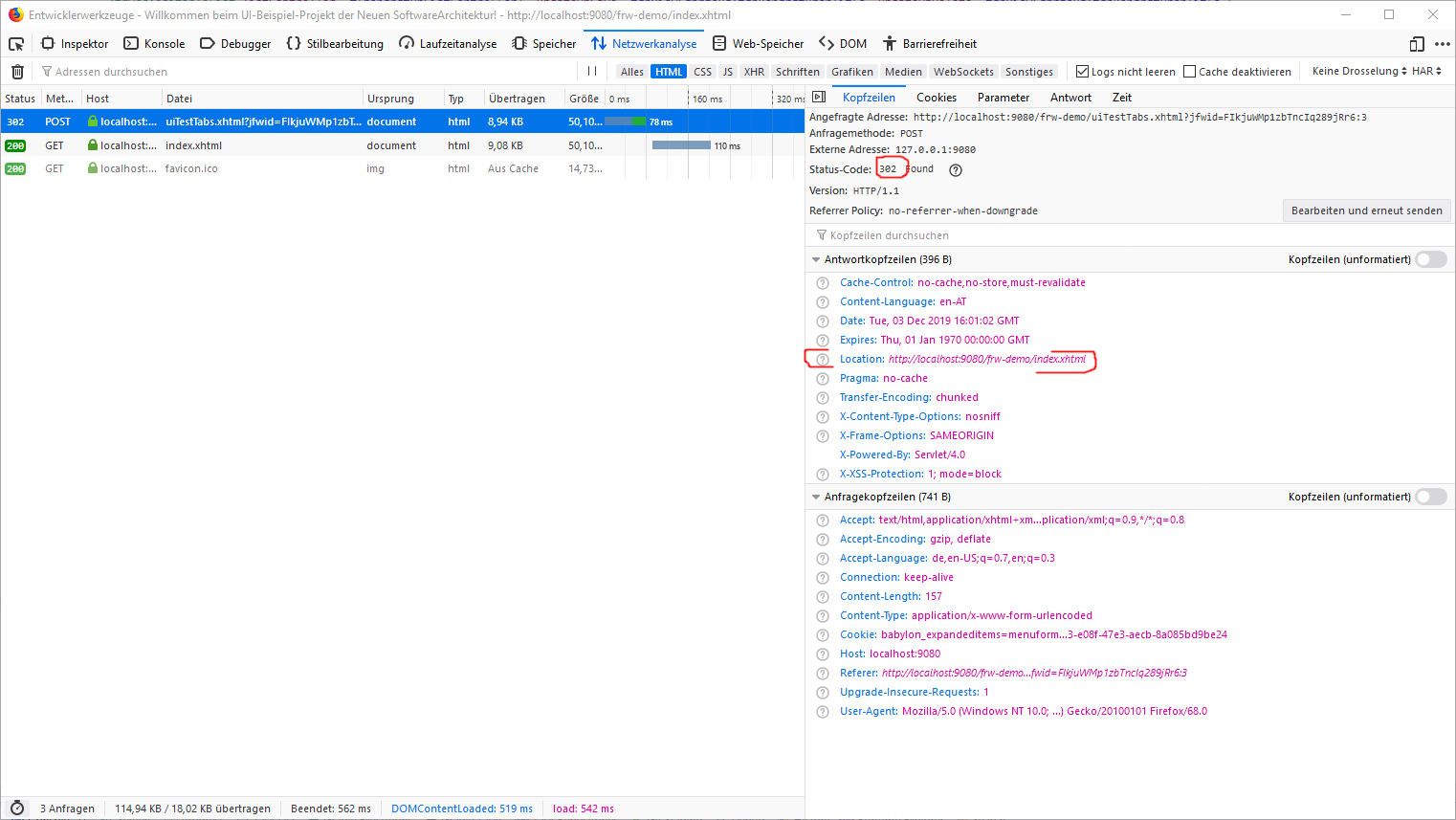Image resolution: width=1456 pixels, height=820 pixels.
Task: Click the lock icon of index.xhtml row
Action: pos(93,145)
